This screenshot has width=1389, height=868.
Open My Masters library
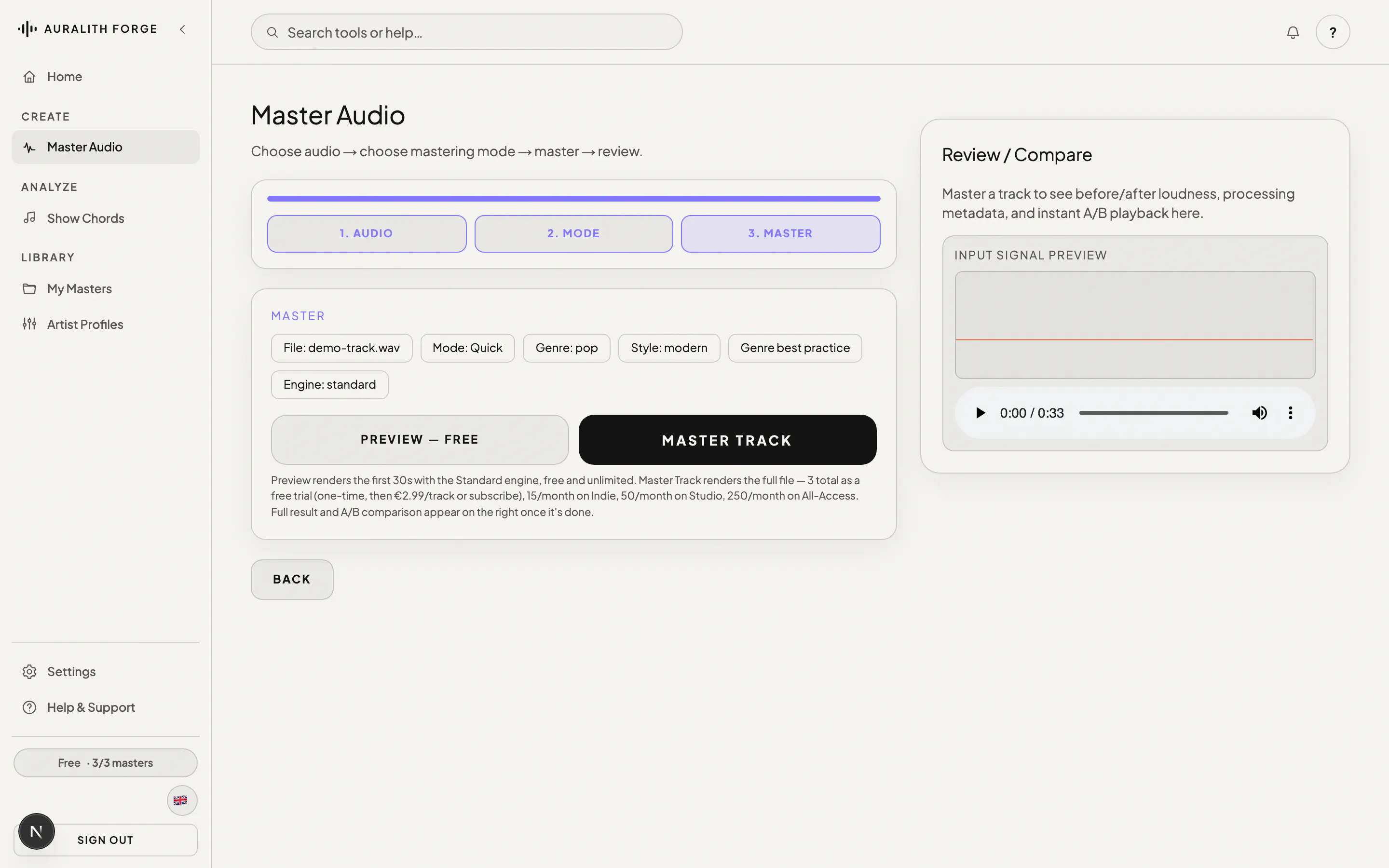pyautogui.click(x=106, y=289)
